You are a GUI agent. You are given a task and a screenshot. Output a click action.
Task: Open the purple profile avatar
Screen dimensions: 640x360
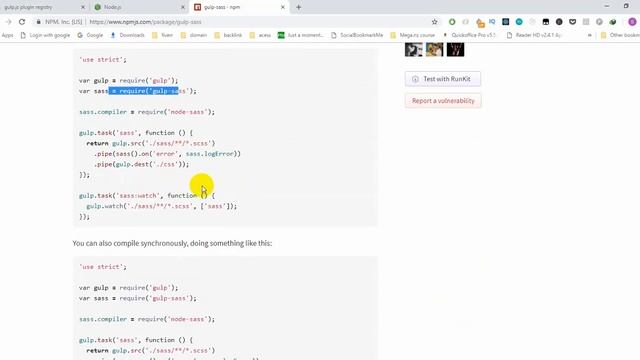[x=632, y=22]
